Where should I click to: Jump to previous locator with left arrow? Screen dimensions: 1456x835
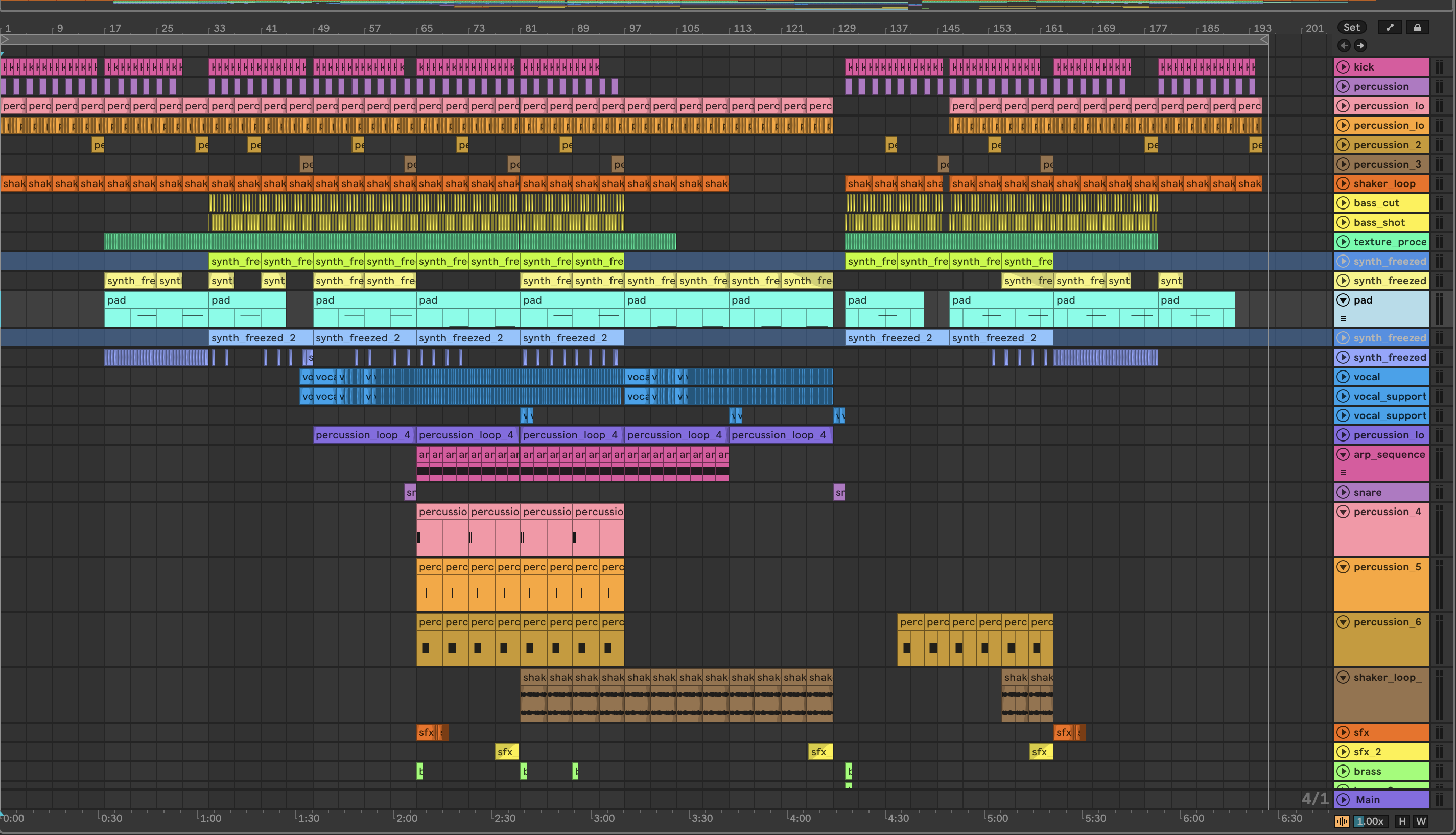click(1344, 45)
